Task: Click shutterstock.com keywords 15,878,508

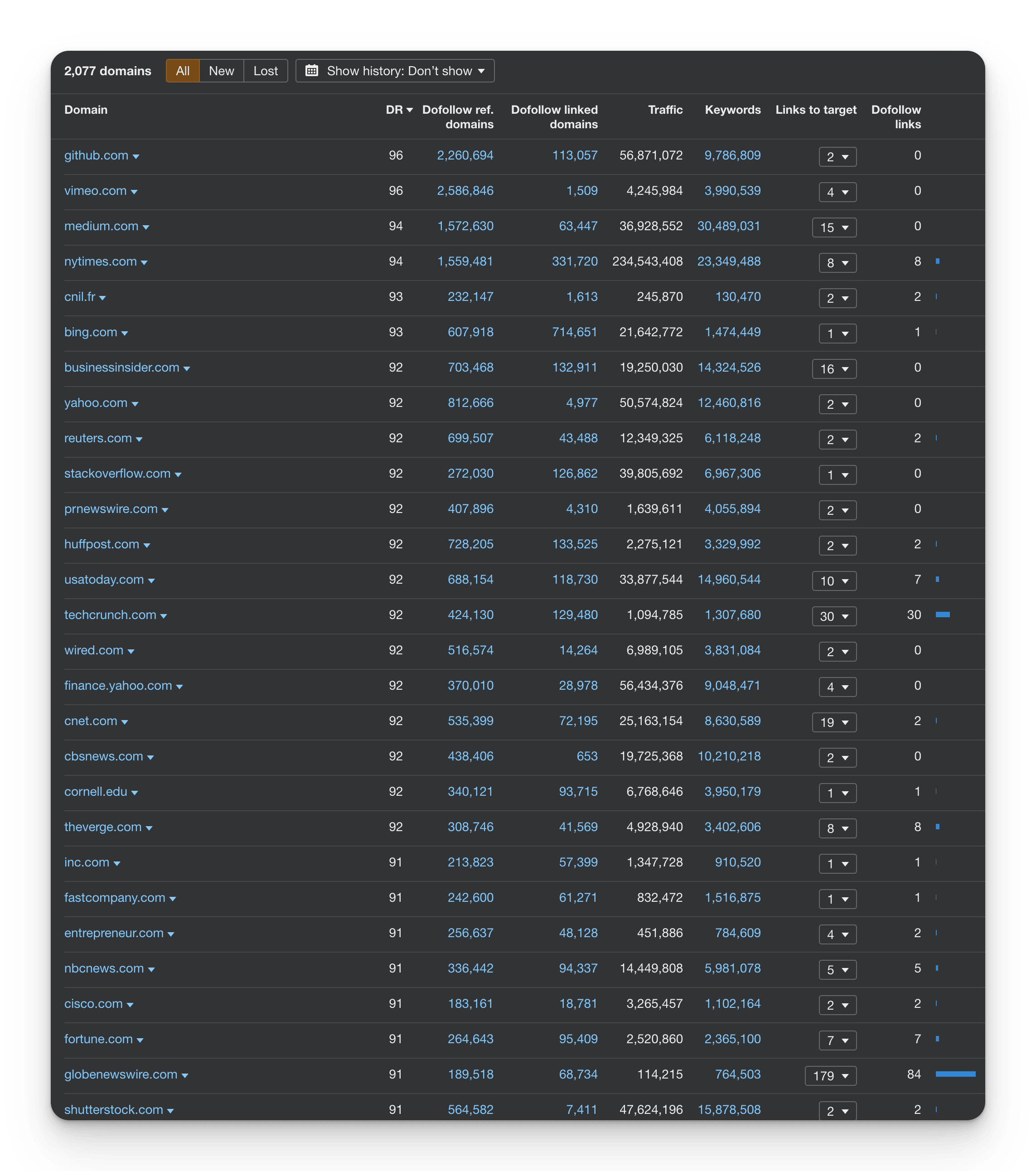Action: pyautogui.click(x=729, y=1110)
